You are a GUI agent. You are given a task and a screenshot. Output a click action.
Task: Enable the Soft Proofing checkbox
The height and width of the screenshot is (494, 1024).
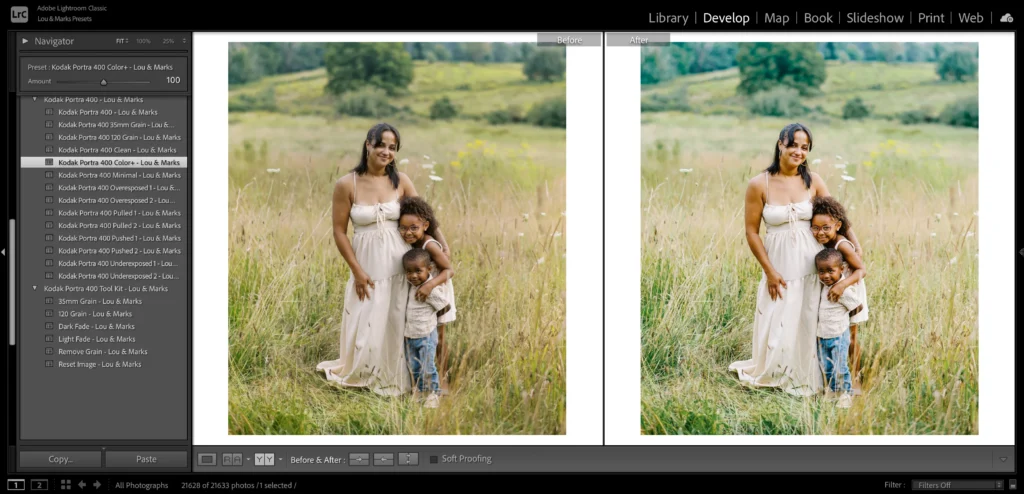(x=434, y=459)
